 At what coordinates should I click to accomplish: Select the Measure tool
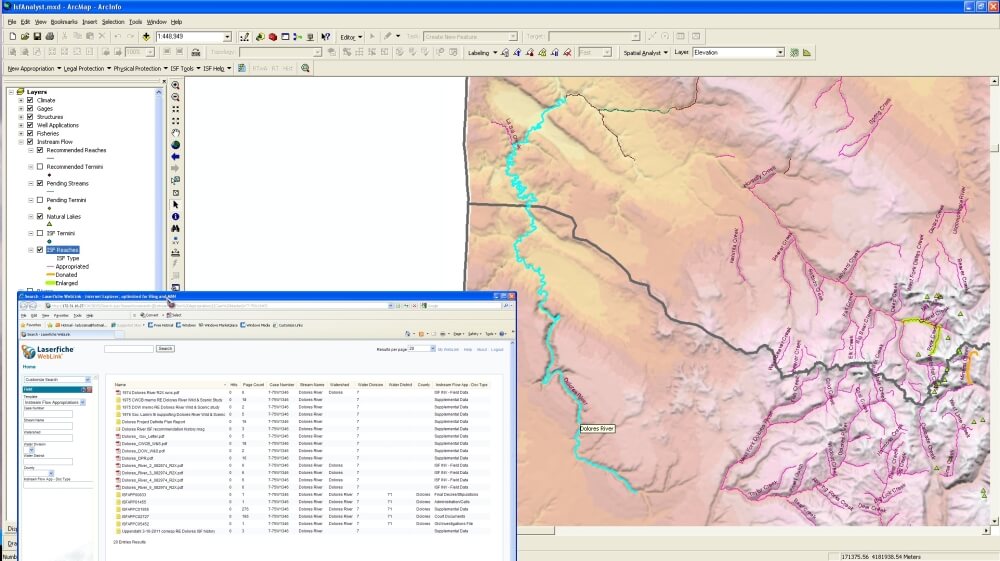pyautogui.click(x=175, y=252)
